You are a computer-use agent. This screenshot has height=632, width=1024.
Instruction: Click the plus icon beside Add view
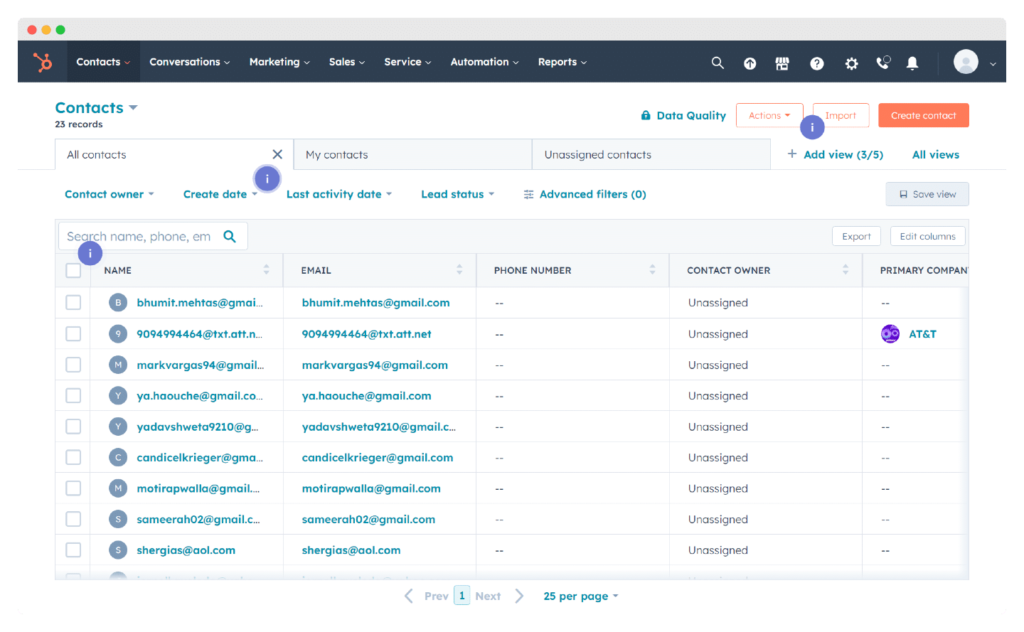(792, 154)
